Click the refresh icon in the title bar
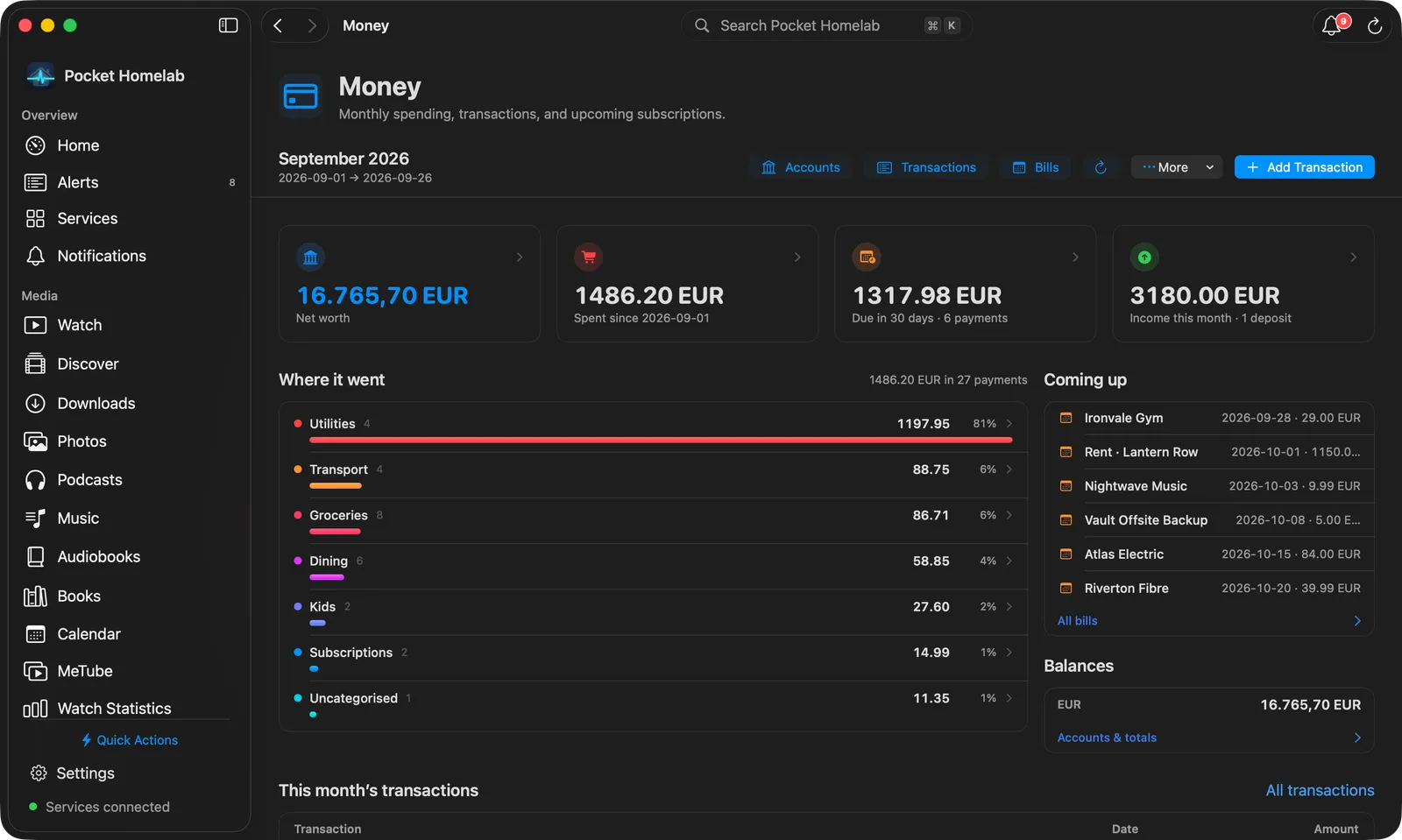 [1375, 26]
